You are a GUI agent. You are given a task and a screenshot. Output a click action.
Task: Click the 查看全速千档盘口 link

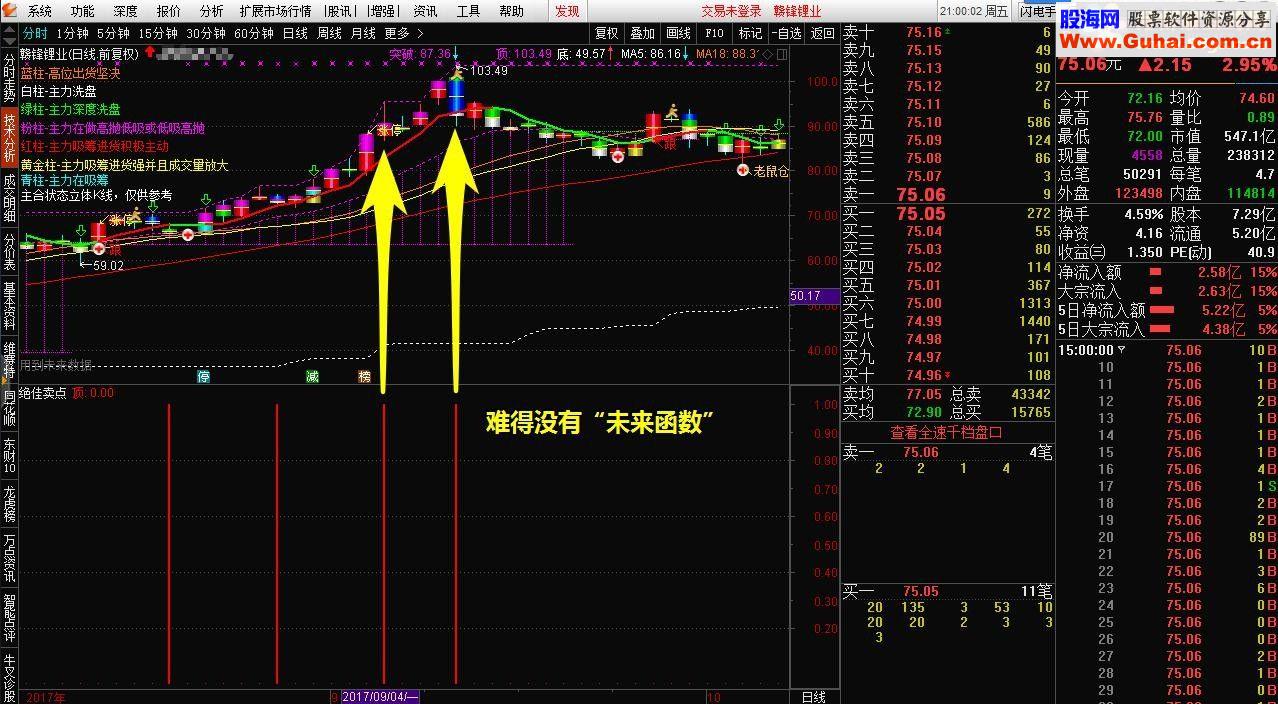click(946, 433)
